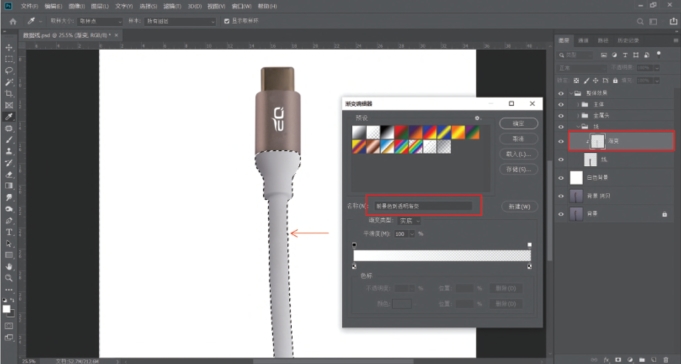Select the Magic Wand tool

tap(9, 82)
